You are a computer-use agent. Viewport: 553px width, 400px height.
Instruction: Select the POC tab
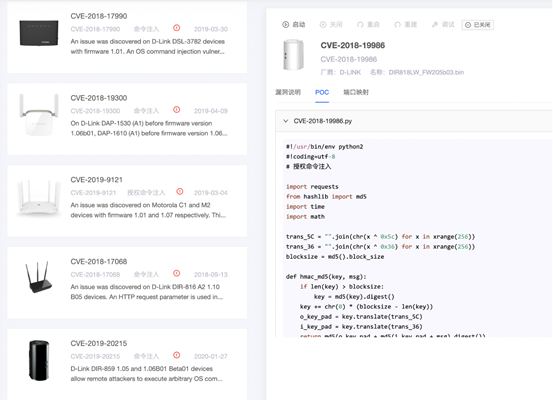pos(322,92)
